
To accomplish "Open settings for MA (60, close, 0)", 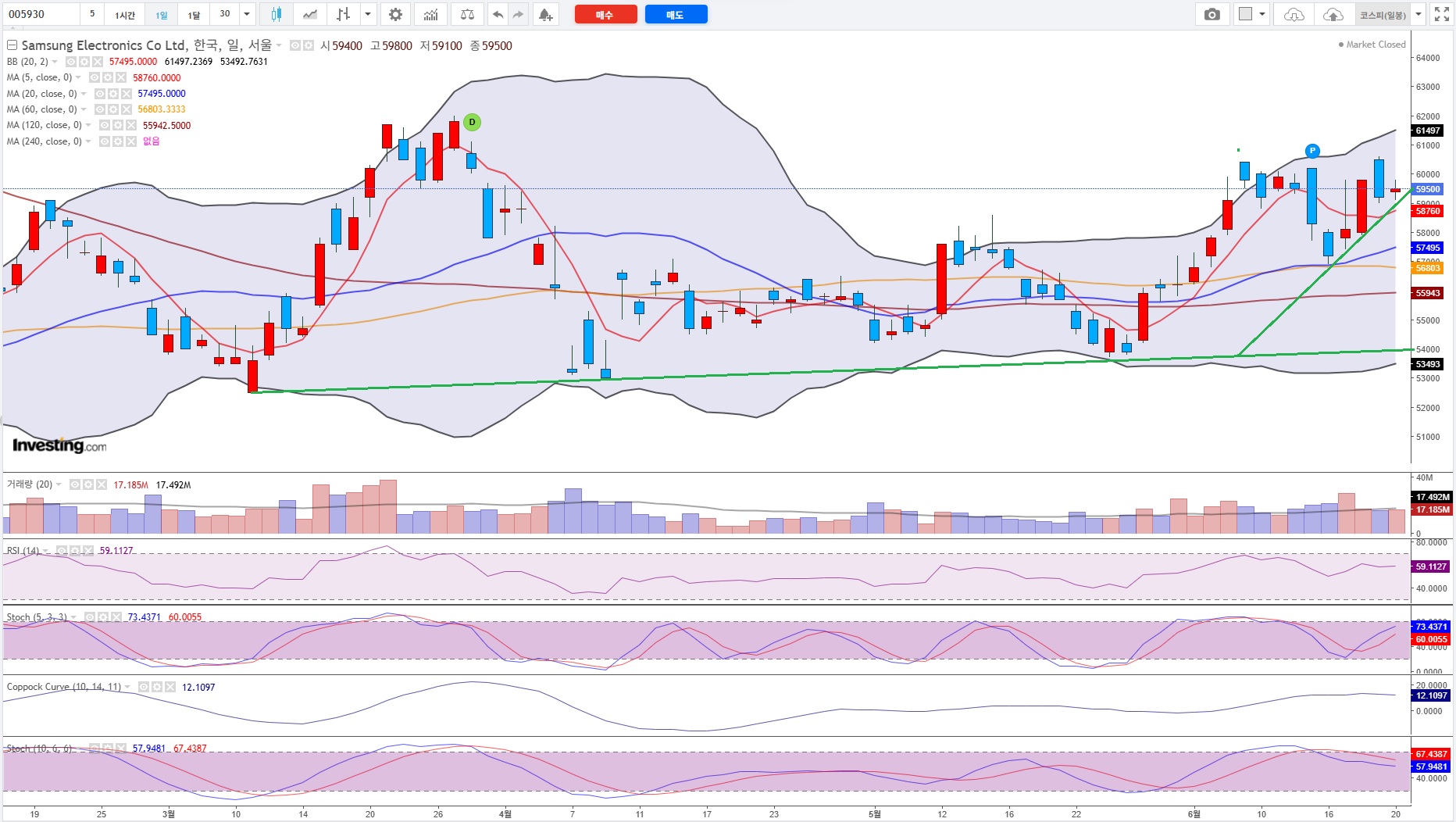I will (x=113, y=109).
